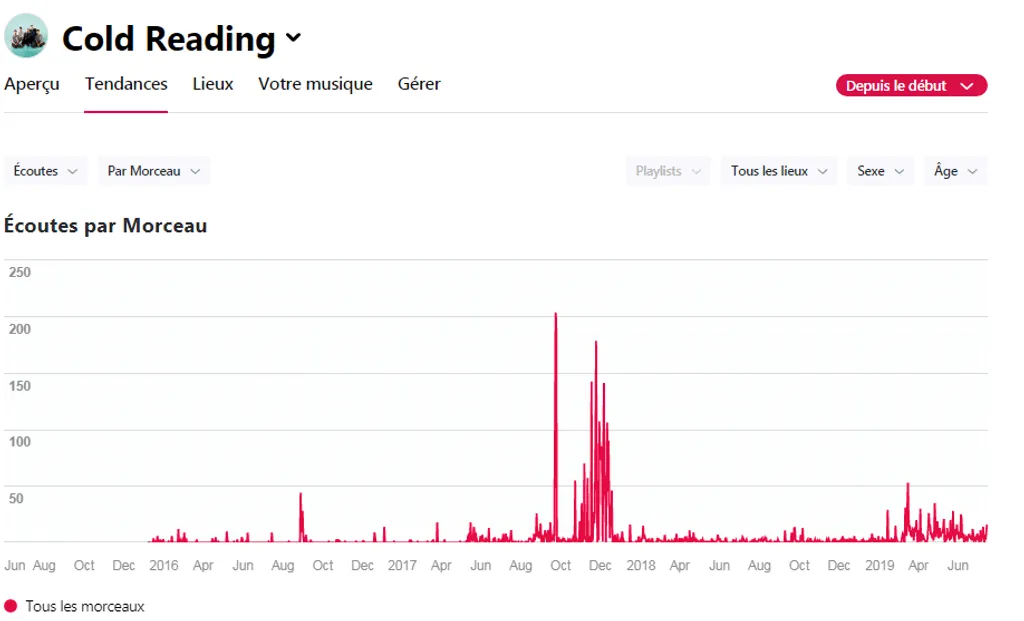The width and height of the screenshot is (1024, 621).
Task: Click the chart spike near Dec 2017
Action: click(596, 344)
